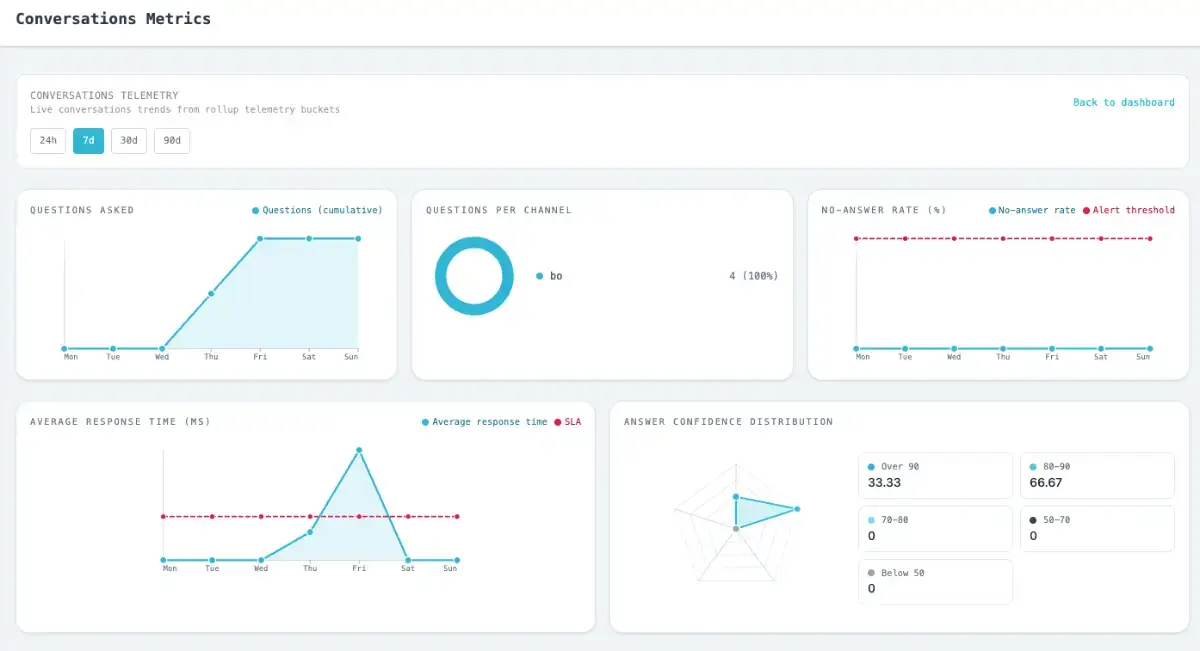Toggle the Questions (cumulative) legend item
The width and height of the screenshot is (1200, 651).
(317, 210)
